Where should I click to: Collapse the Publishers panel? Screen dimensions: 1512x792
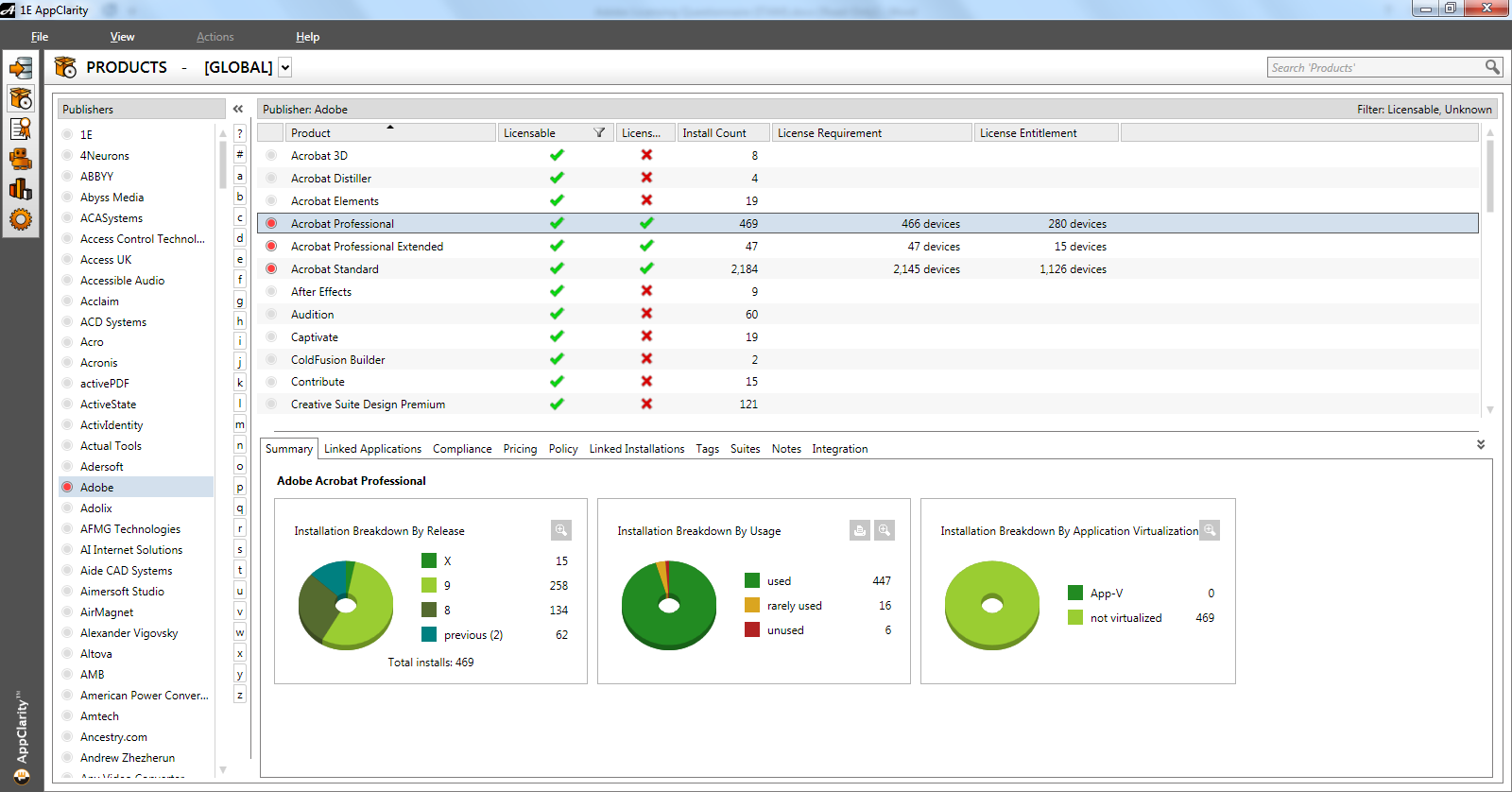pos(238,110)
